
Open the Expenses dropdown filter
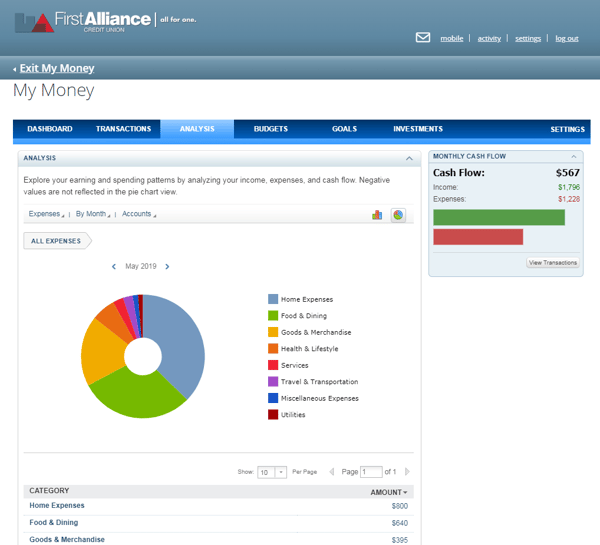tap(46, 214)
